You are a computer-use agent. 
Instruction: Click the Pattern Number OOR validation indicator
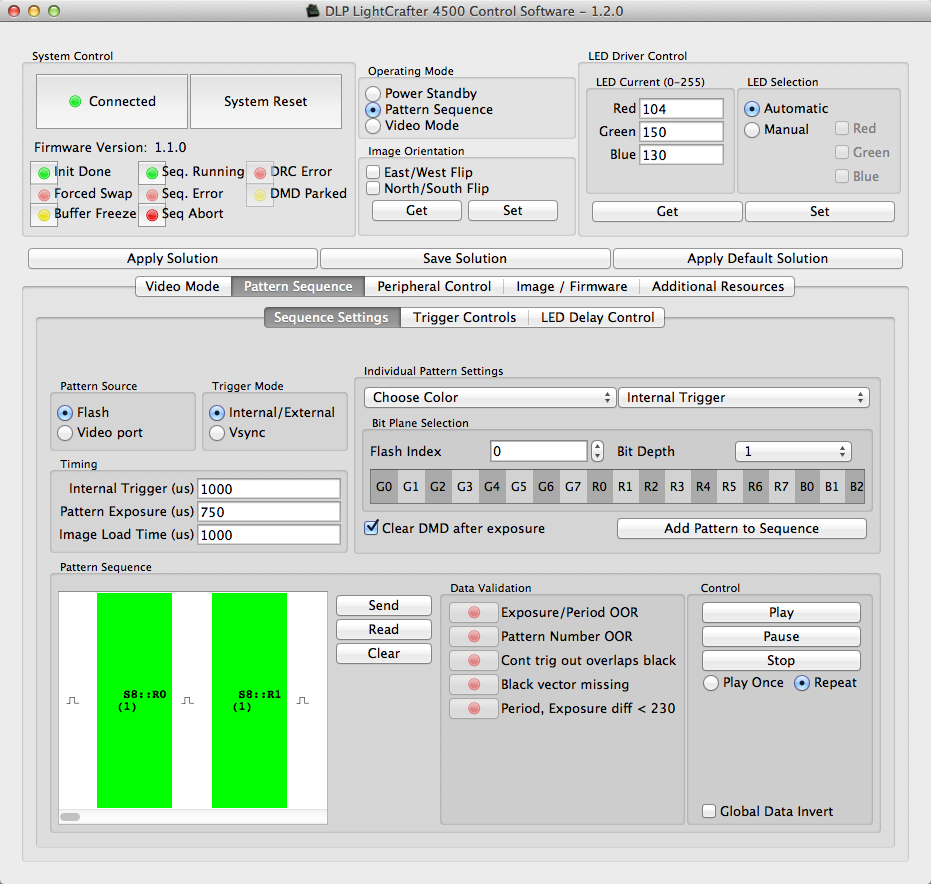[474, 636]
